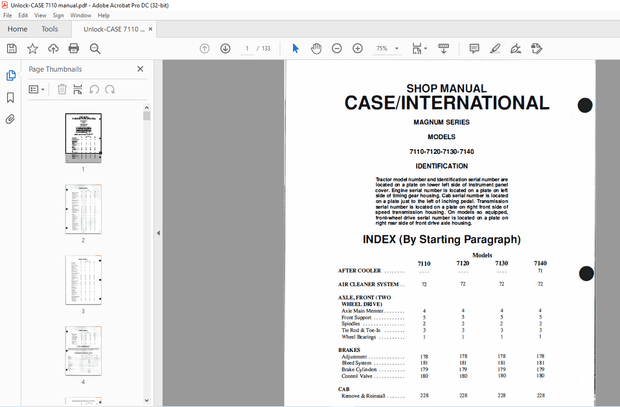
Task: Open the Sign menu
Action: click(x=58, y=15)
